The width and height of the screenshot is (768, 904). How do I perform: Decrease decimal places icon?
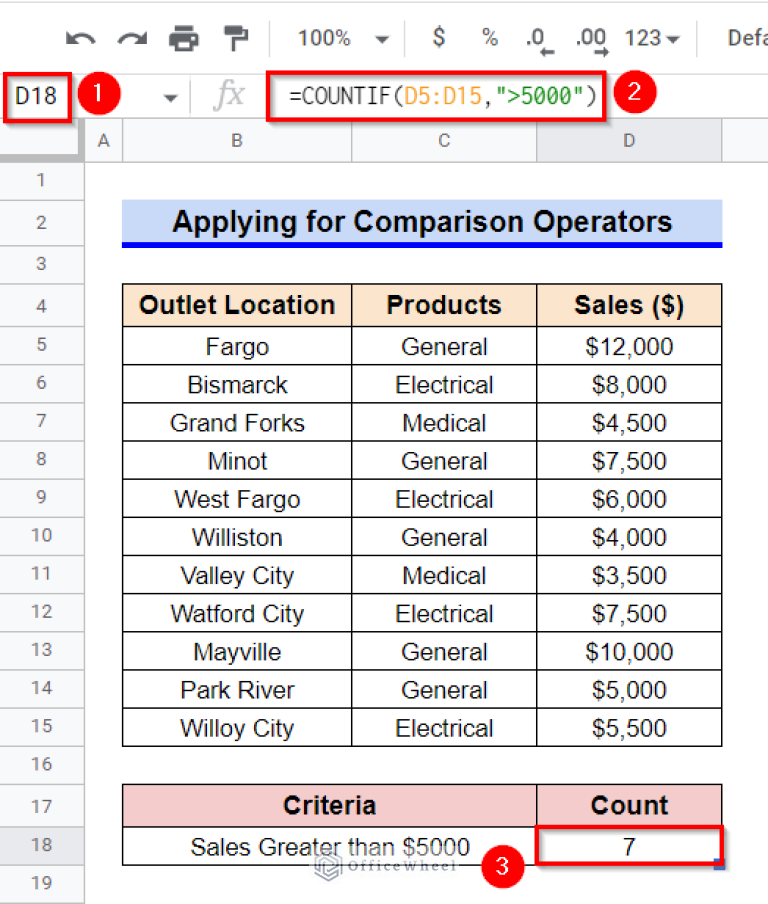[540, 39]
